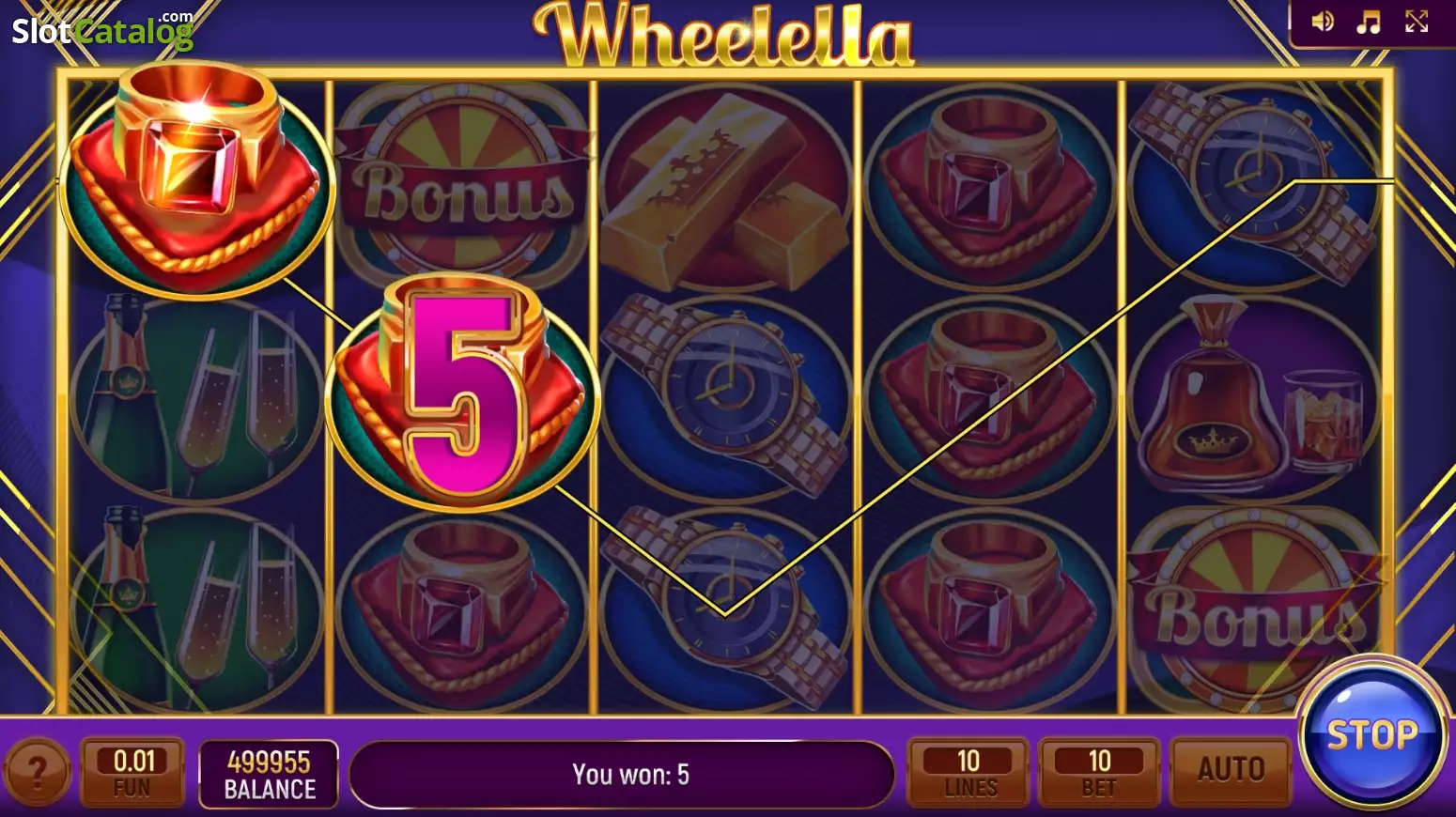1456x817 pixels.
Task: Click the cognac bottle and glass symbol
Action: [1255, 394]
